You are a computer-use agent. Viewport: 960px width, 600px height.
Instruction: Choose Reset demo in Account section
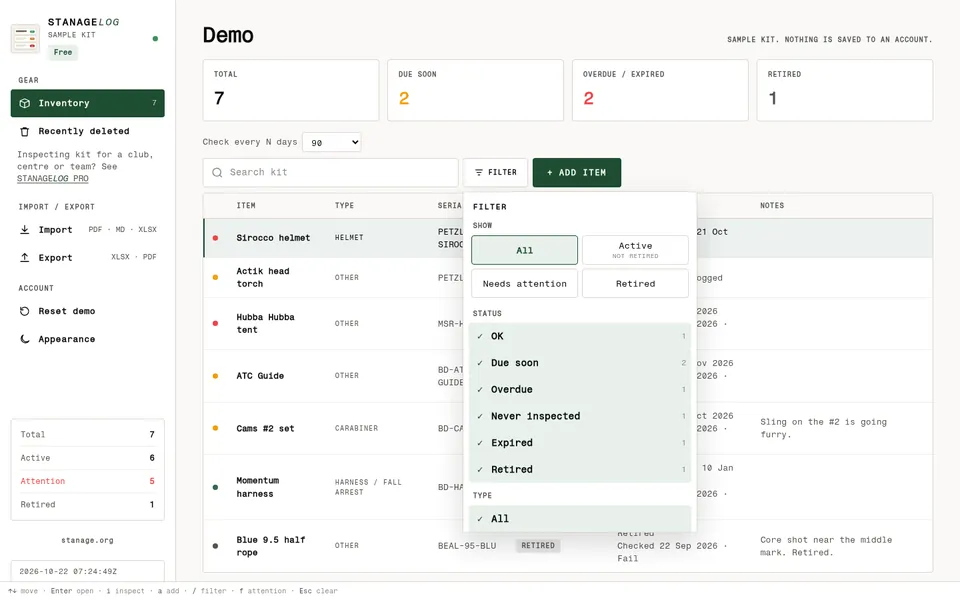(x=88, y=311)
